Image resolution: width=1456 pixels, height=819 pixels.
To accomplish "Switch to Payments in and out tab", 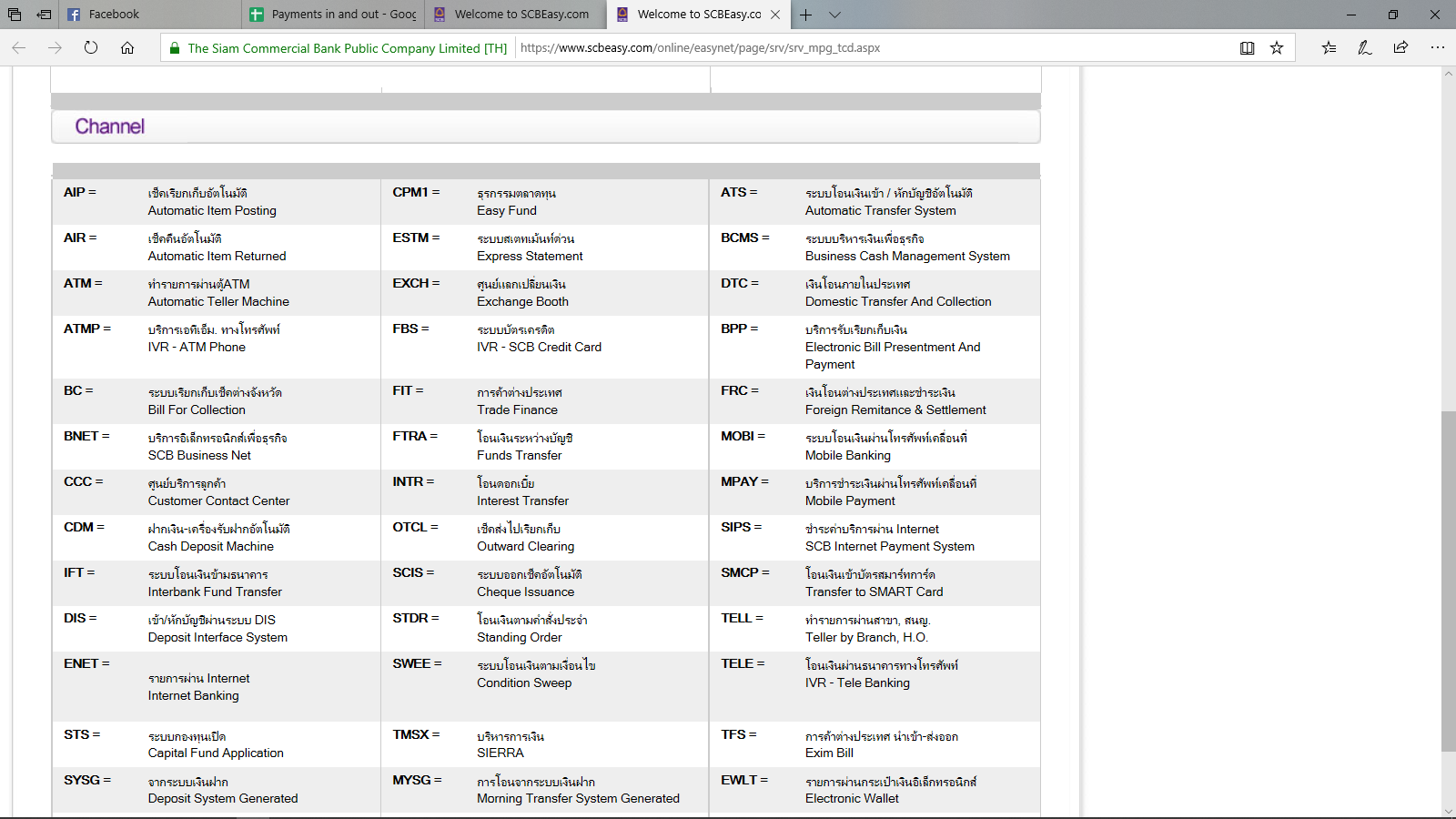I will (333, 15).
